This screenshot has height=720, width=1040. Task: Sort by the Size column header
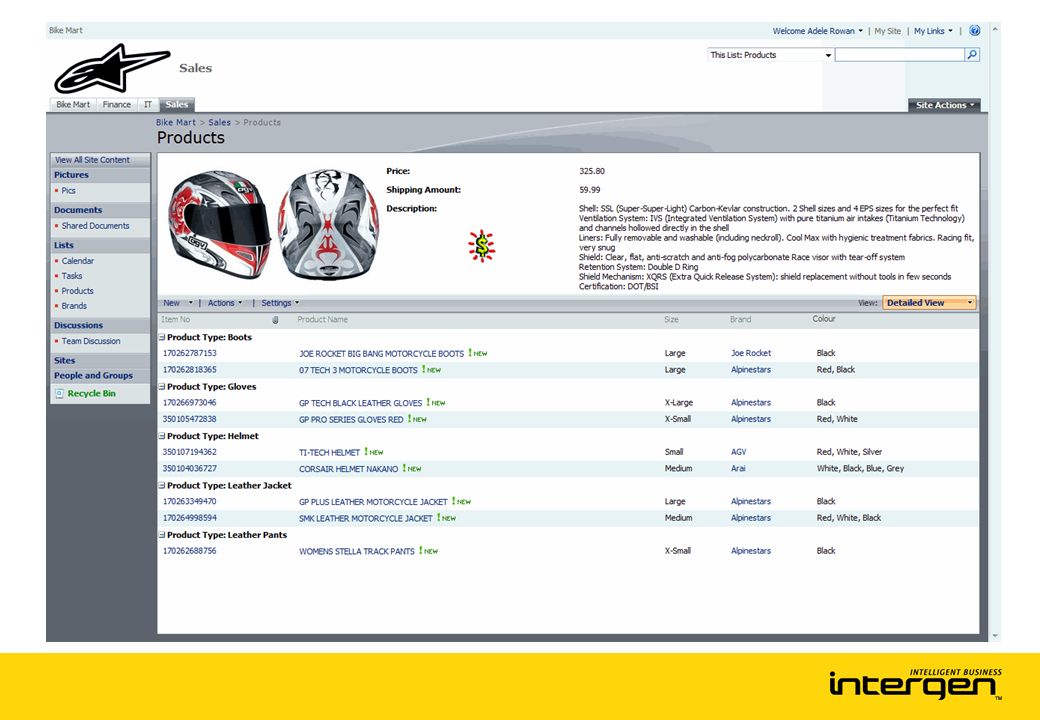pyautogui.click(x=671, y=320)
